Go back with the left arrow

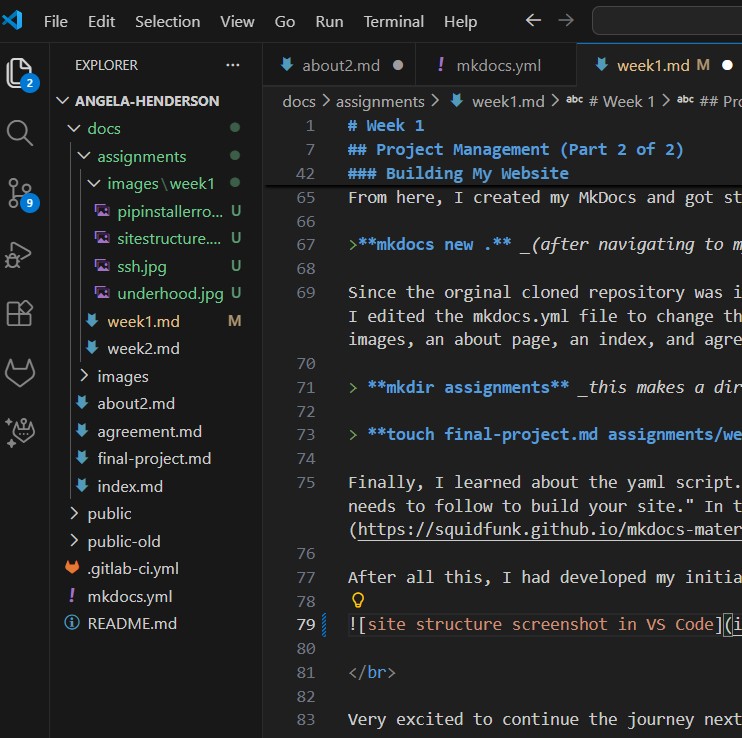point(533,21)
